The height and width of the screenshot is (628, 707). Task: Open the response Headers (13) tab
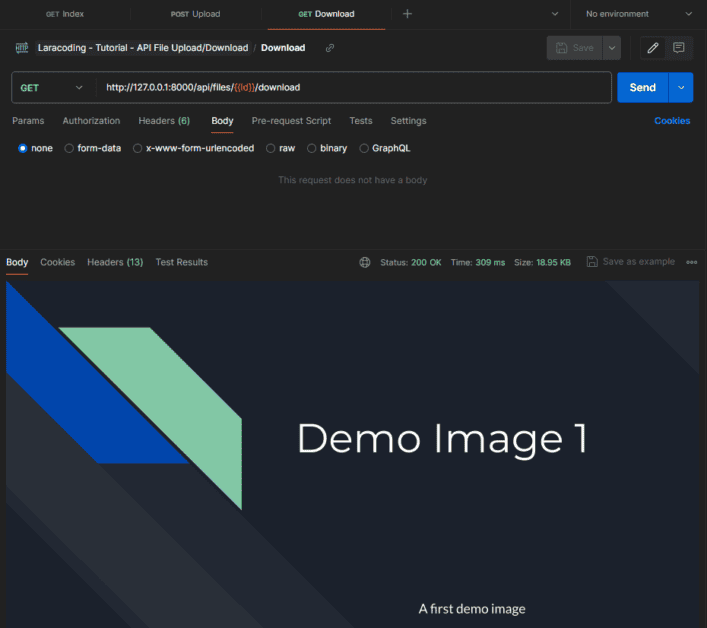pyautogui.click(x=115, y=262)
